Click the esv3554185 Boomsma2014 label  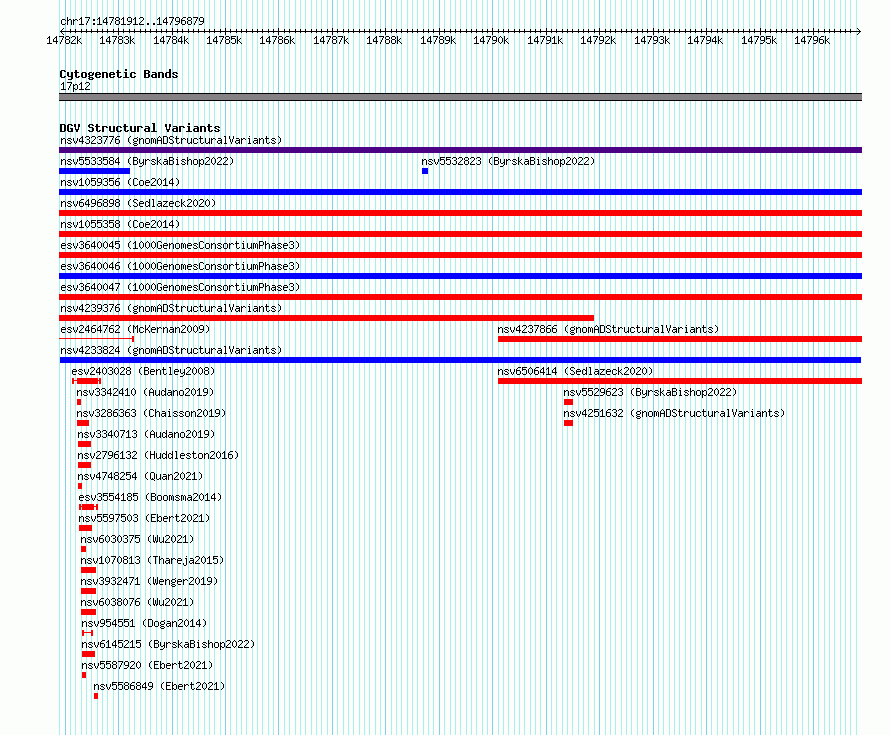pos(150,497)
